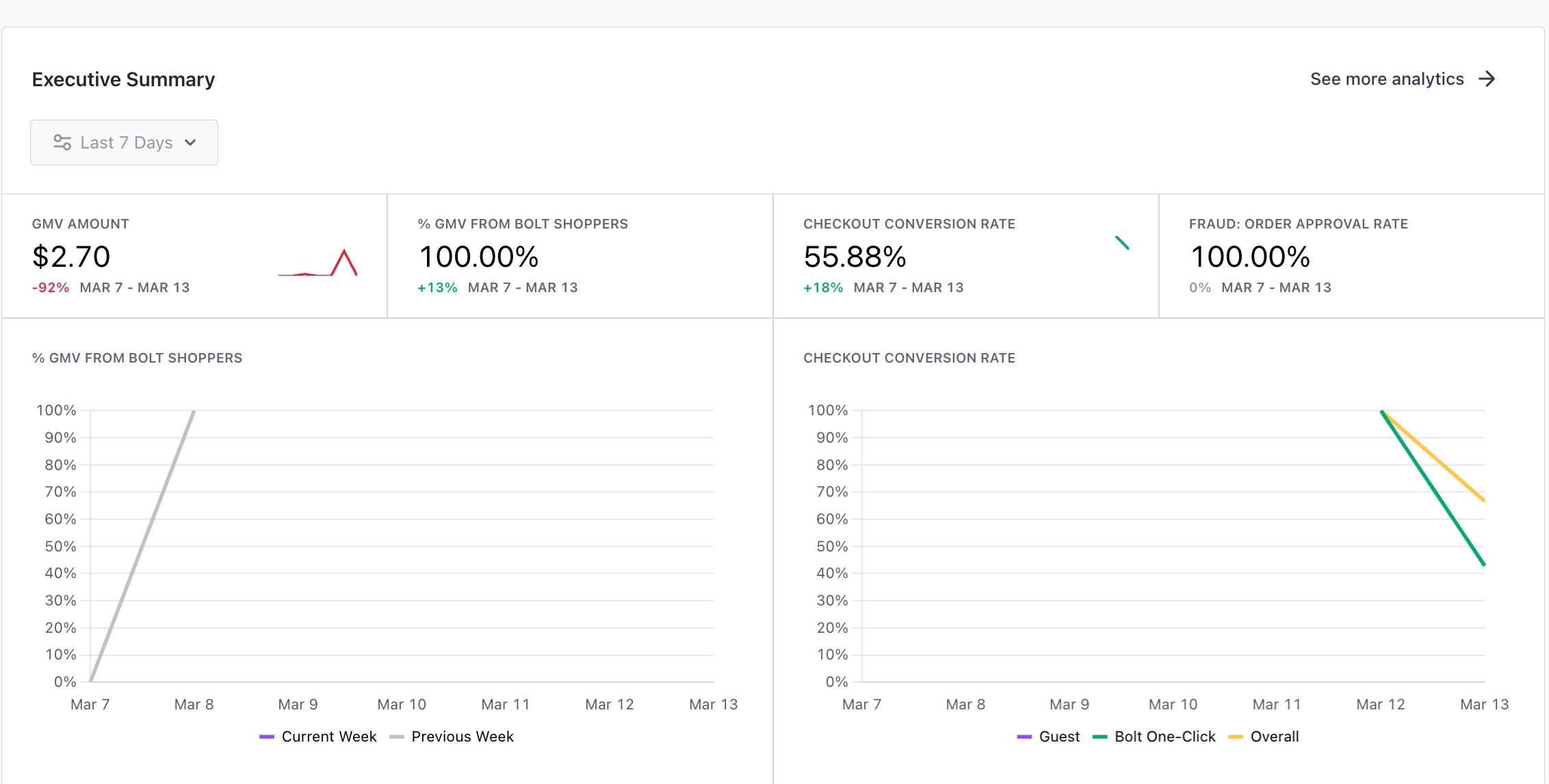Open the See more analytics link
The image size is (1549, 784).
1403,79
